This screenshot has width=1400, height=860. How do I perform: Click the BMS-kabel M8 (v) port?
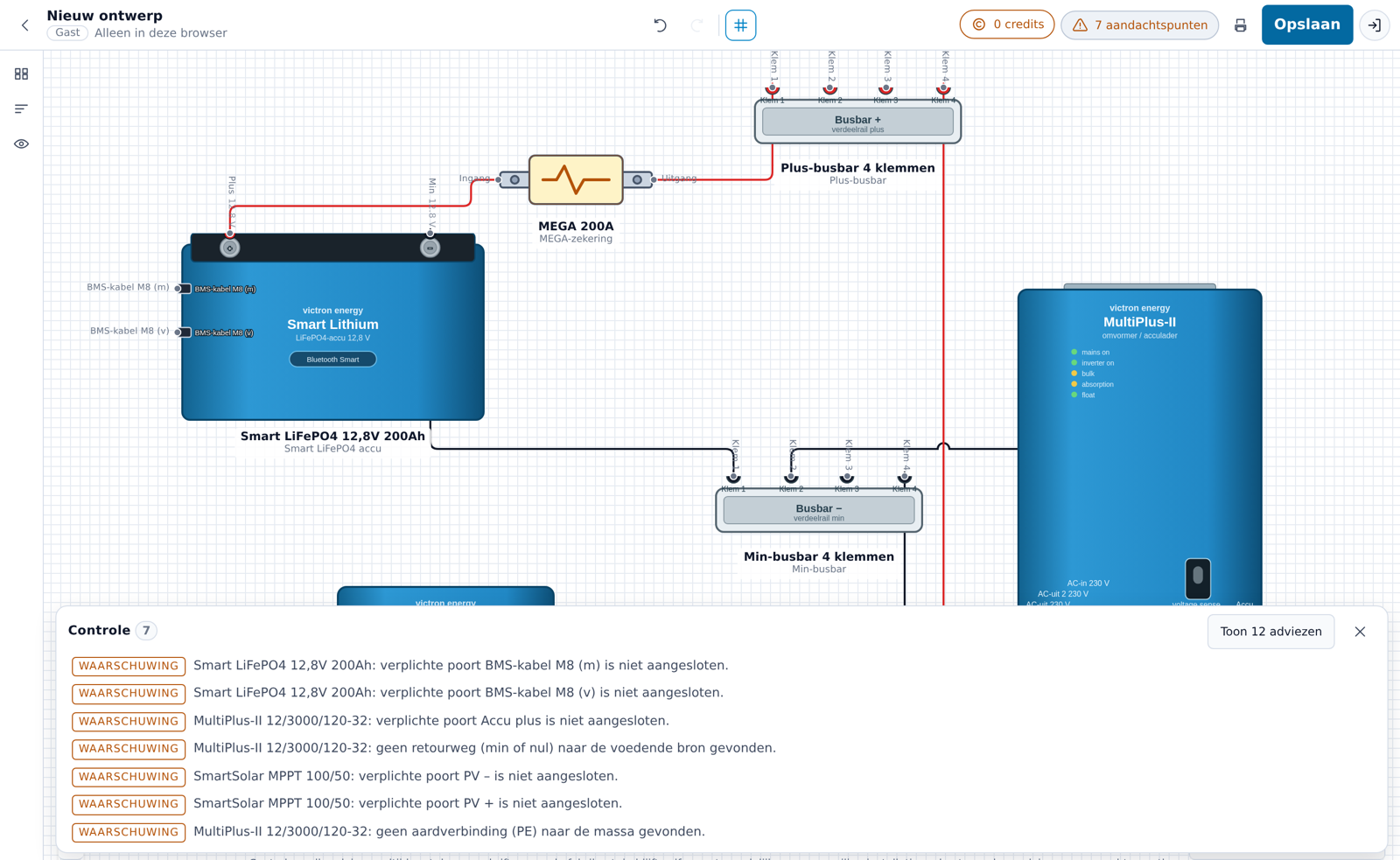coord(179,332)
